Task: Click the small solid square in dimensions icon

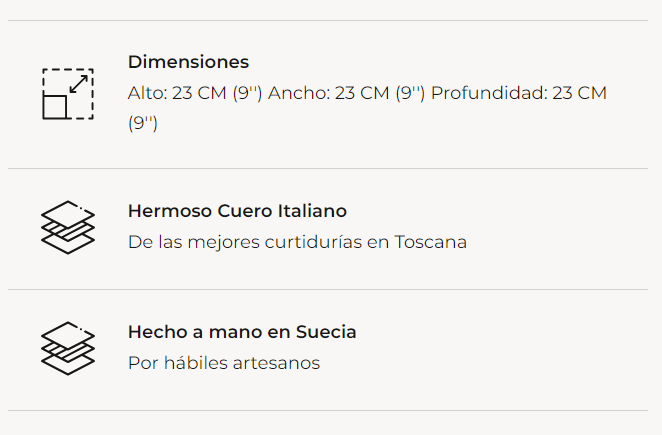Action: [x=55, y=106]
